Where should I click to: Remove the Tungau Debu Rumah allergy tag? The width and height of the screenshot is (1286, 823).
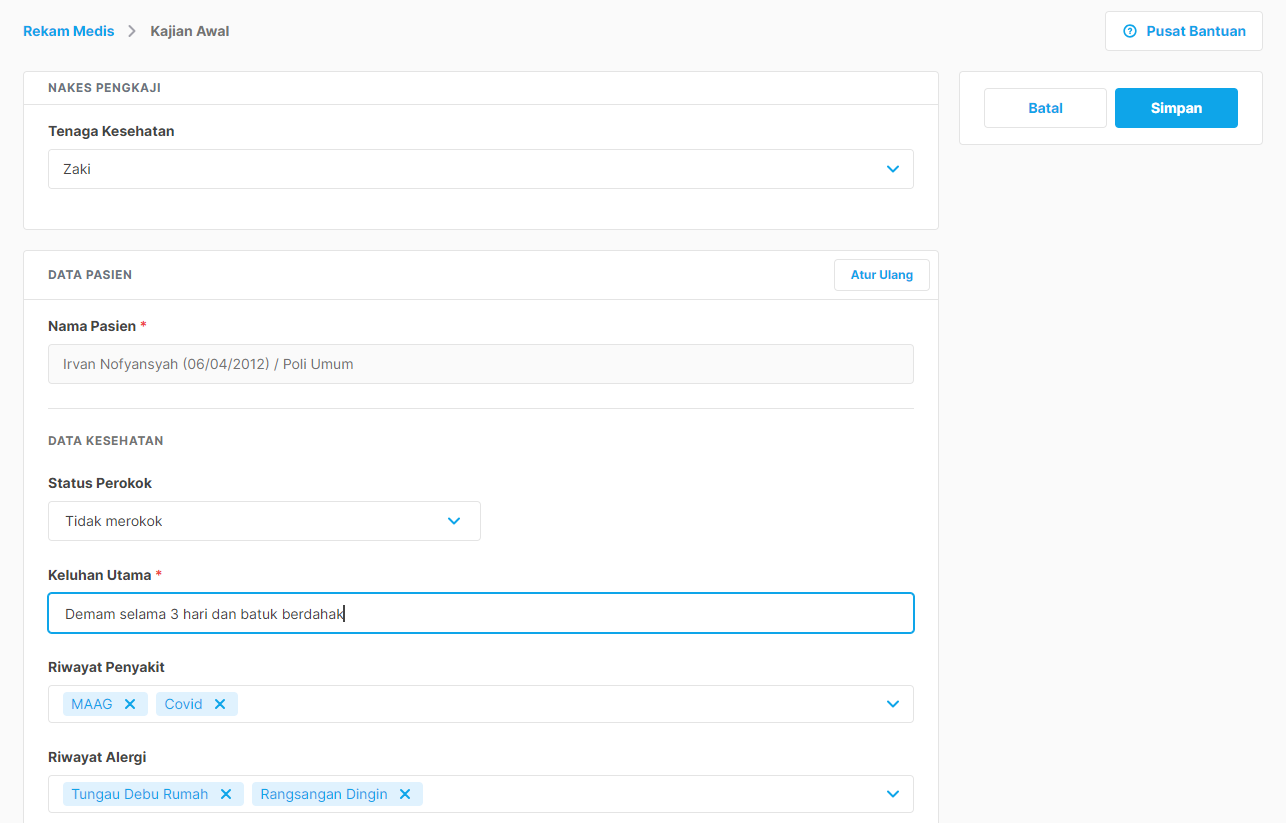[226, 794]
